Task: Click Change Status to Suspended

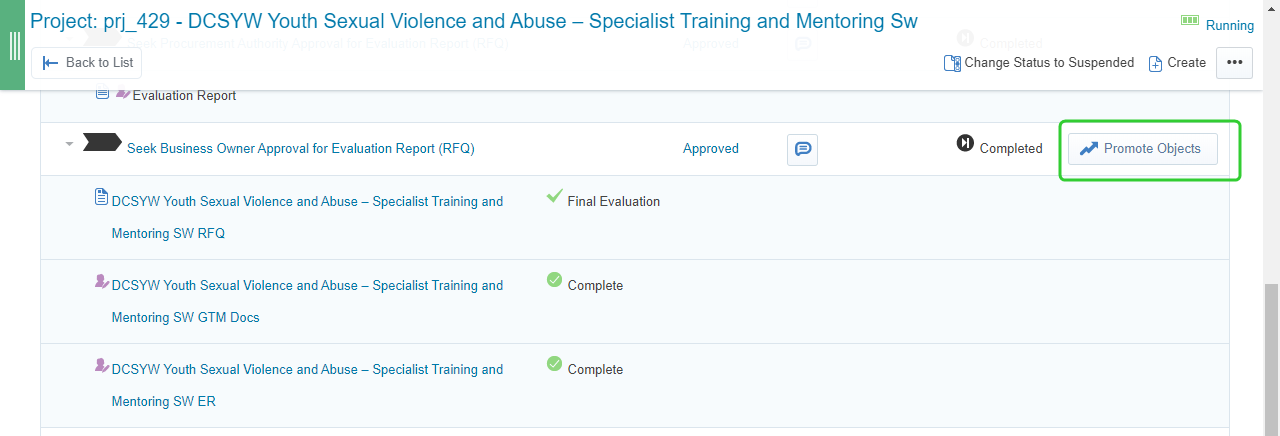Action: tap(1039, 62)
